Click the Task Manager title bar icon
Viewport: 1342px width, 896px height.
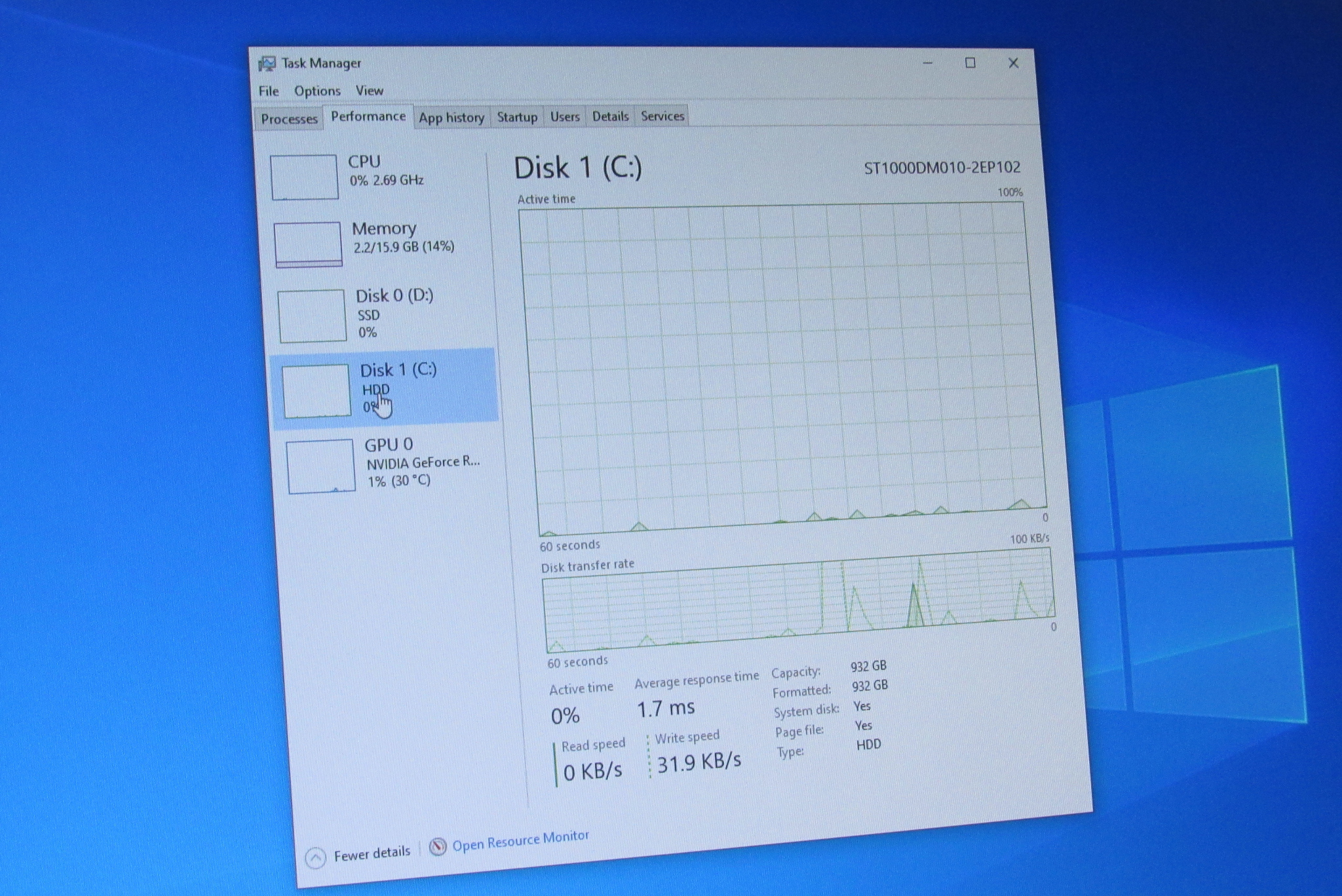267,64
